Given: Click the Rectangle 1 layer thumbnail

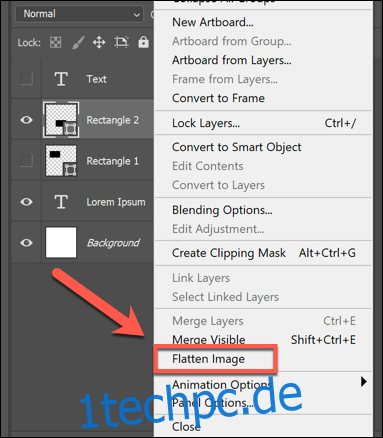Looking at the screenshot, I should tap(61, 161).
